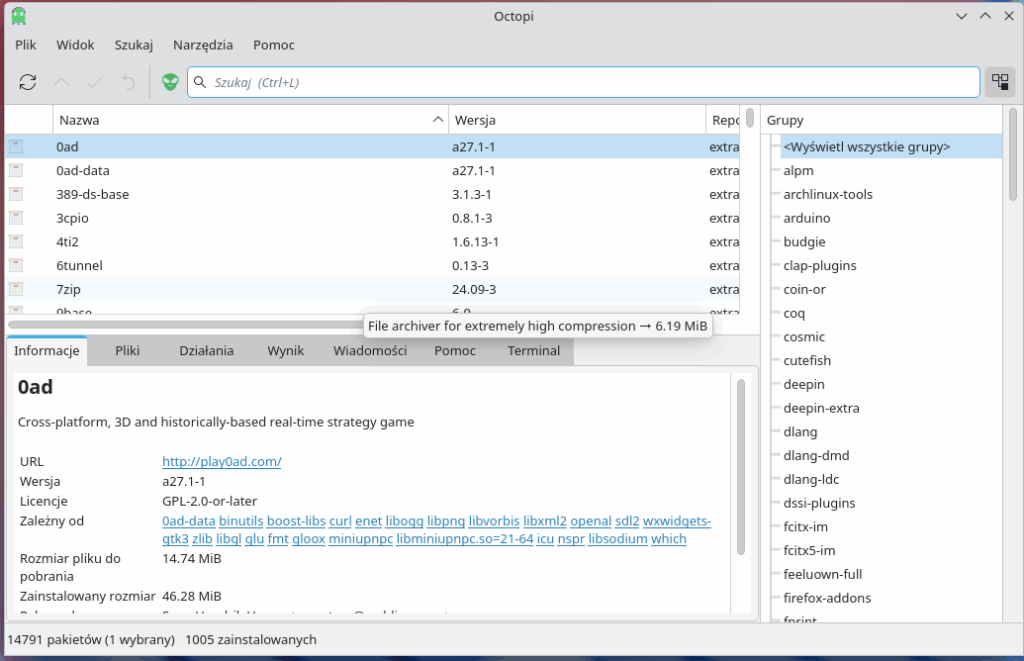Select the archlinux-tools group
This screenshot has width=1024, height=661.
(827, 195)
